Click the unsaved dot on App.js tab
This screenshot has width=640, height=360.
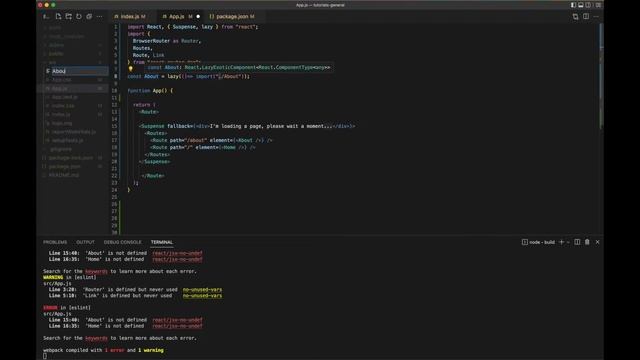[198, 16]
